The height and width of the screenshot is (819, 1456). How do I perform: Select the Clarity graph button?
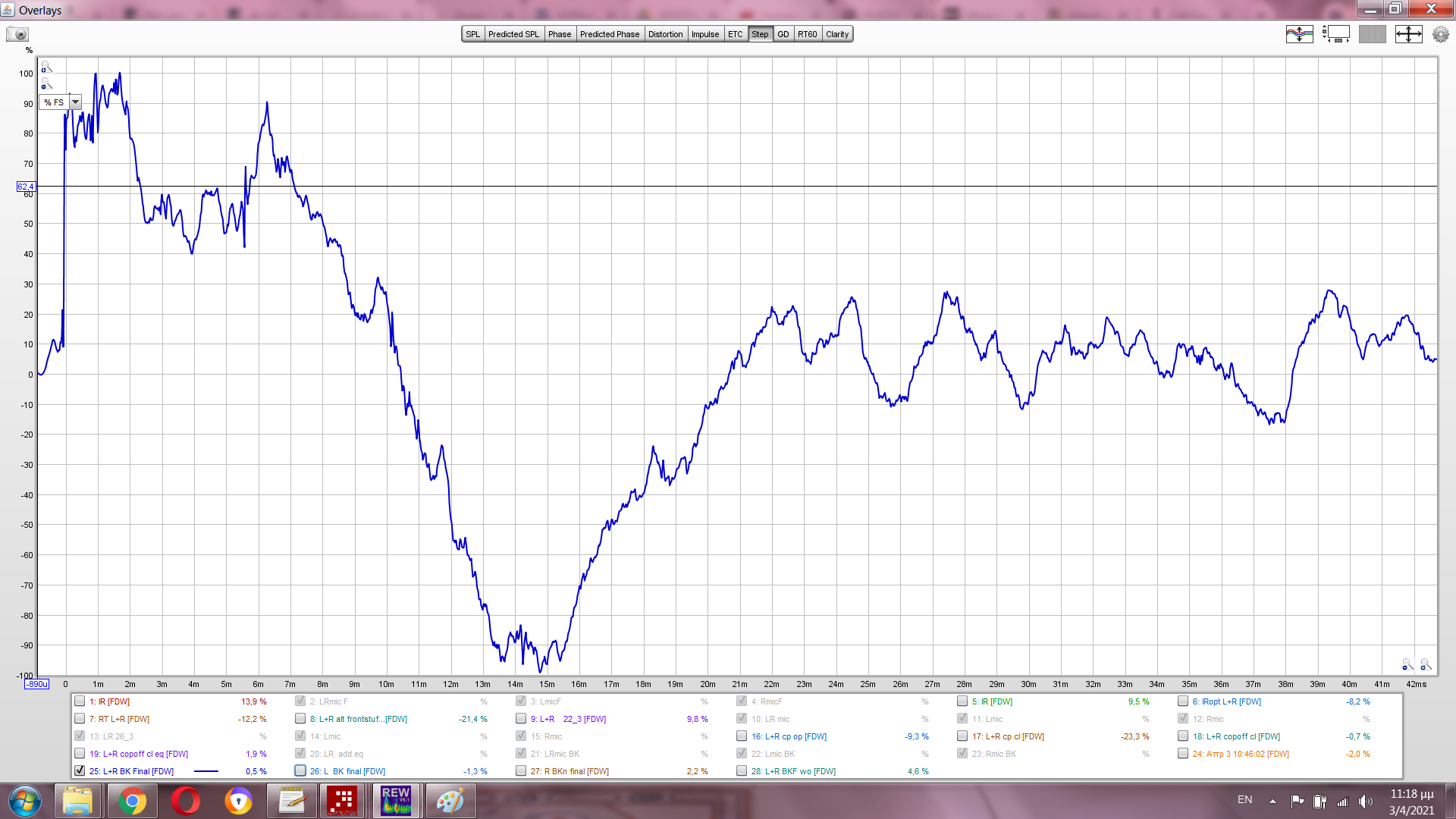[837, 34]
